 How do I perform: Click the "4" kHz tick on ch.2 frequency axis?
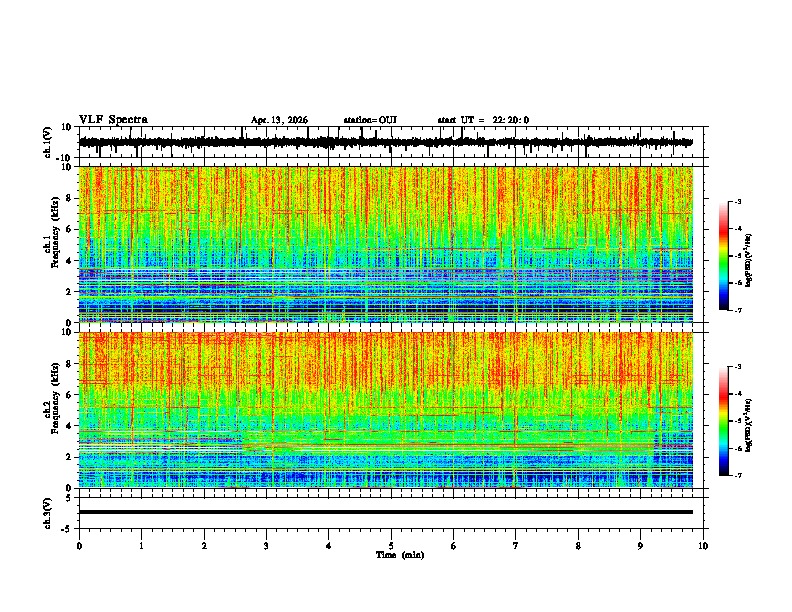click(x=69, y=426)
